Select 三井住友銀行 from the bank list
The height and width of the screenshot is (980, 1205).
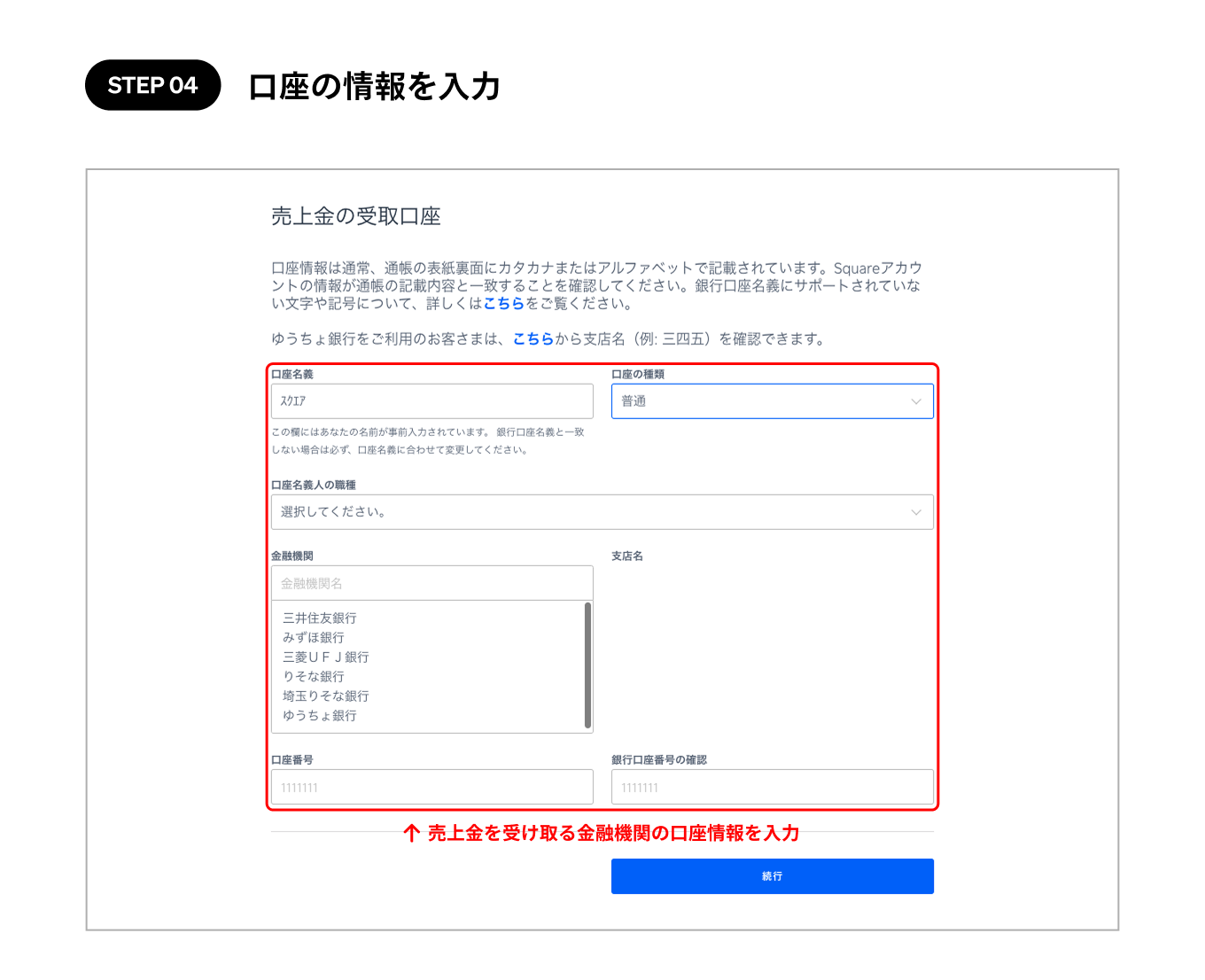tap(320, 618)
